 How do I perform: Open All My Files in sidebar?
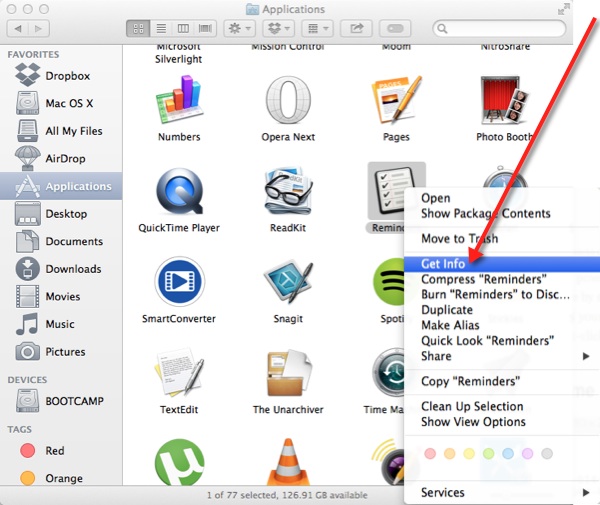pyautogui.click(x=61, y=131)
